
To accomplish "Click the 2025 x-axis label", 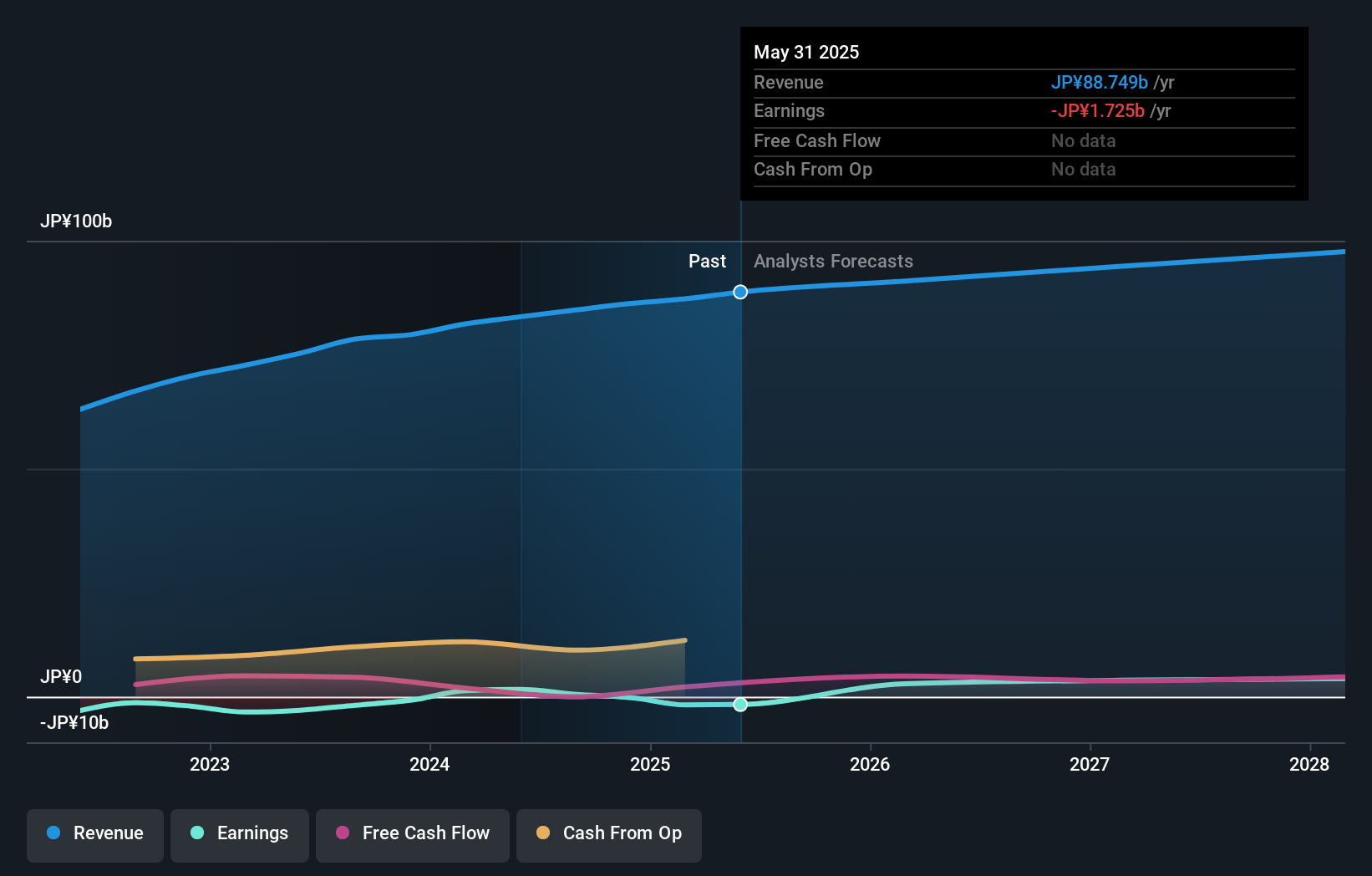I will [x=650, y=764].
